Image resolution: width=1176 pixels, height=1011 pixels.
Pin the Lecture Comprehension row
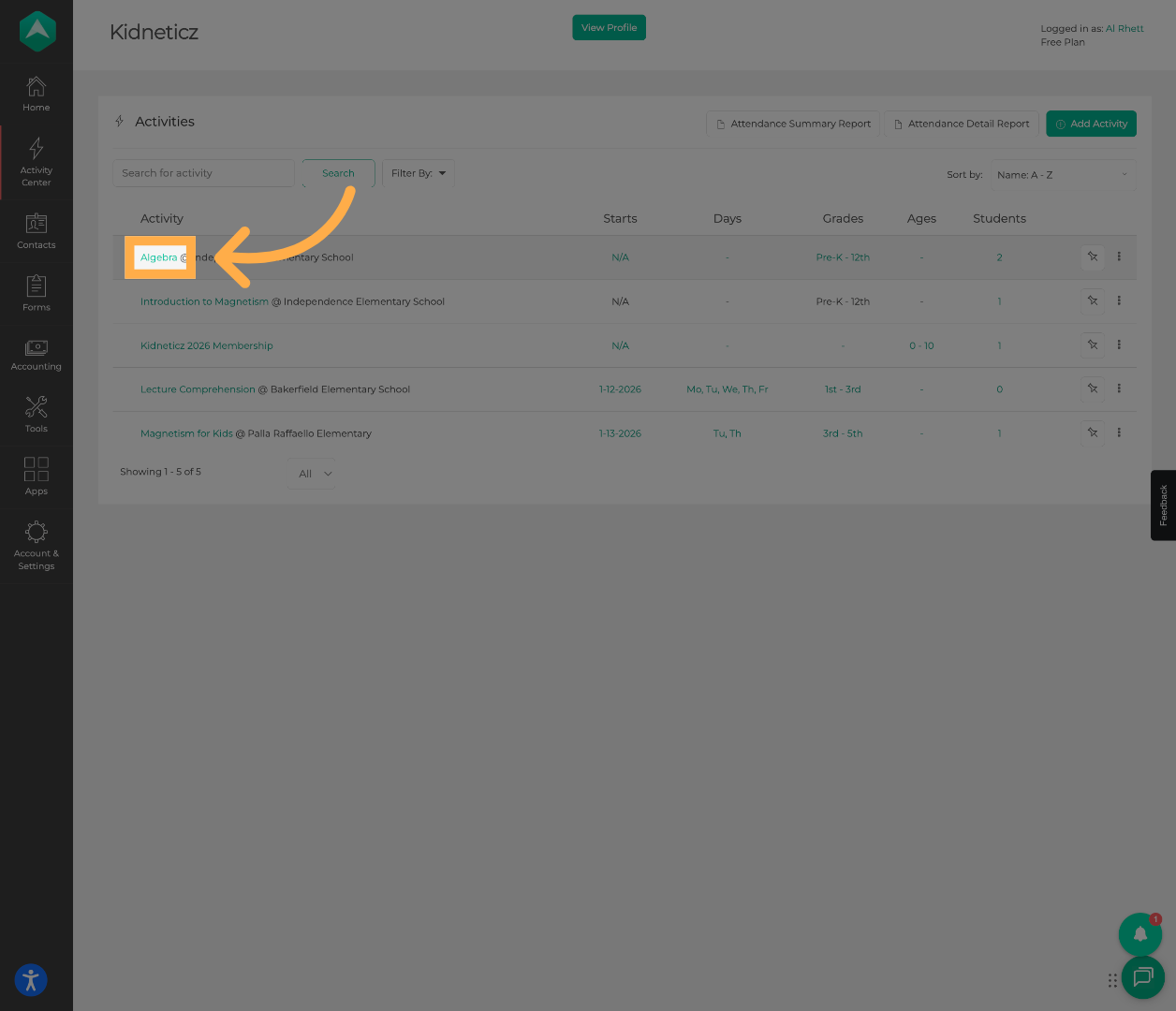[1093, 388]
